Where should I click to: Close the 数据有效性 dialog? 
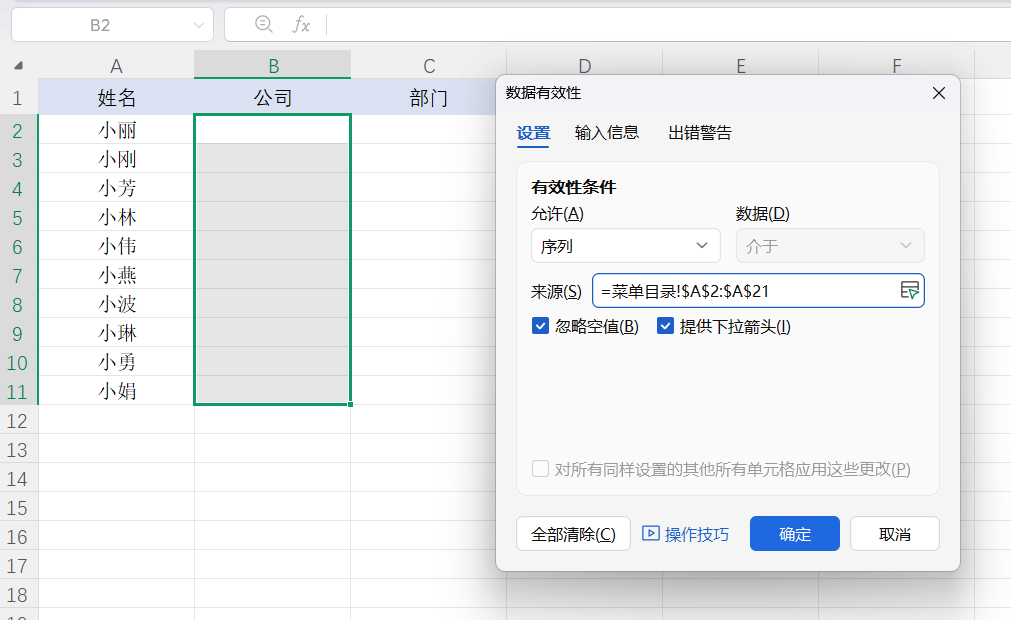coord(938,92)
